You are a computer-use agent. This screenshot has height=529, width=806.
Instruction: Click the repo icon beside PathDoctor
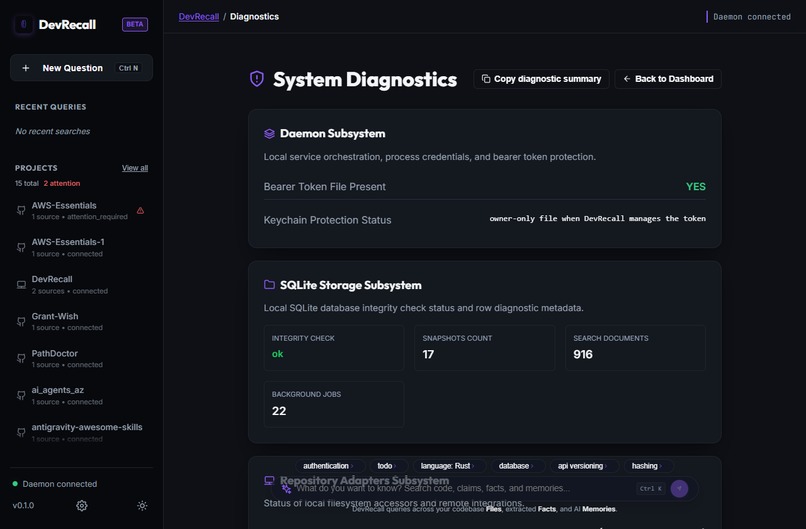click(21, 358)
